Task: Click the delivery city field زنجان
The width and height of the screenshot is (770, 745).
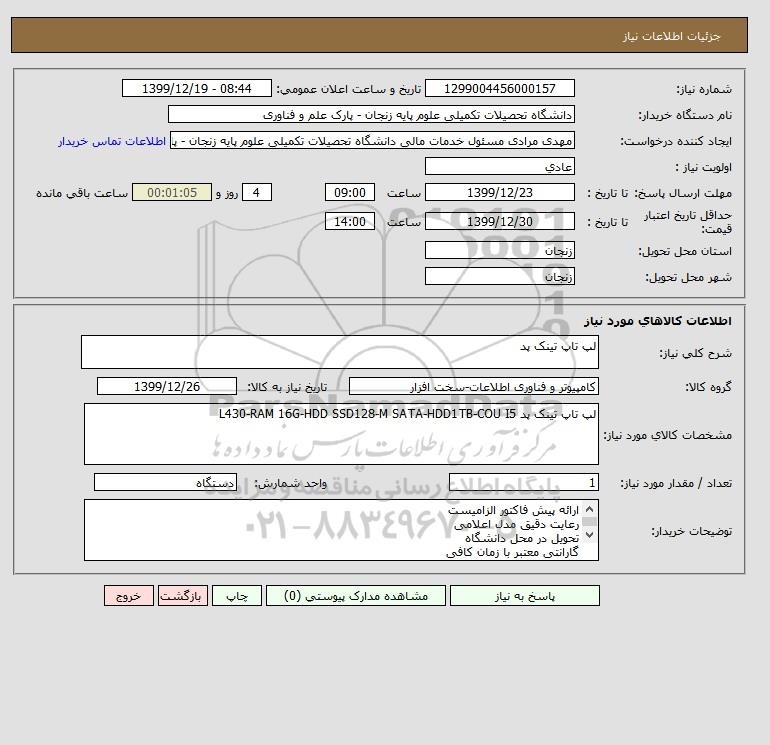Action: pos(499,276)
